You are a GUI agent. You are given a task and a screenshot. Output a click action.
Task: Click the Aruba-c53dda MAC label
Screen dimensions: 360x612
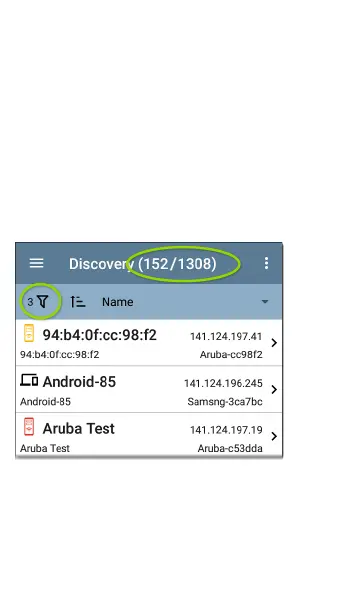230,448
